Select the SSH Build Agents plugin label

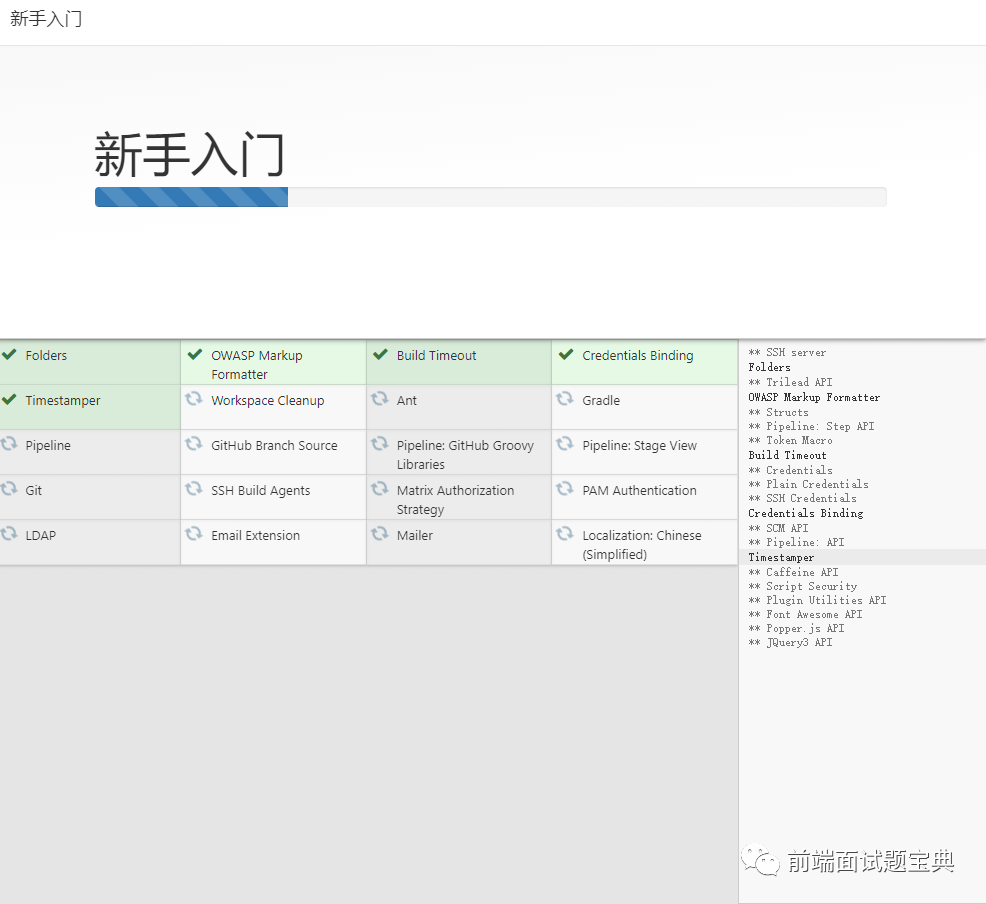click(260, 490)
